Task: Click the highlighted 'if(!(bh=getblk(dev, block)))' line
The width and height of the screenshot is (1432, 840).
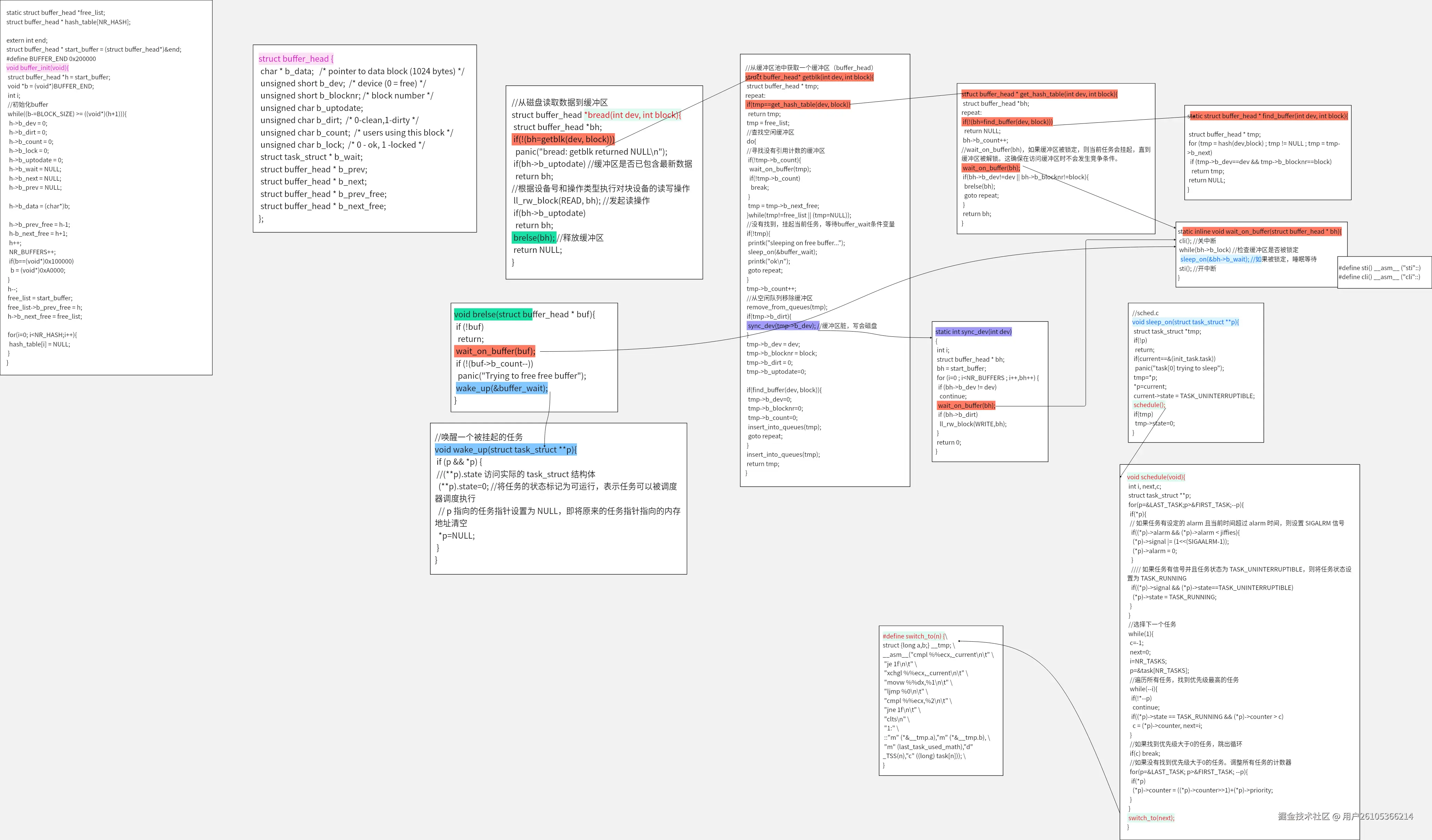Action: [563, 139]
